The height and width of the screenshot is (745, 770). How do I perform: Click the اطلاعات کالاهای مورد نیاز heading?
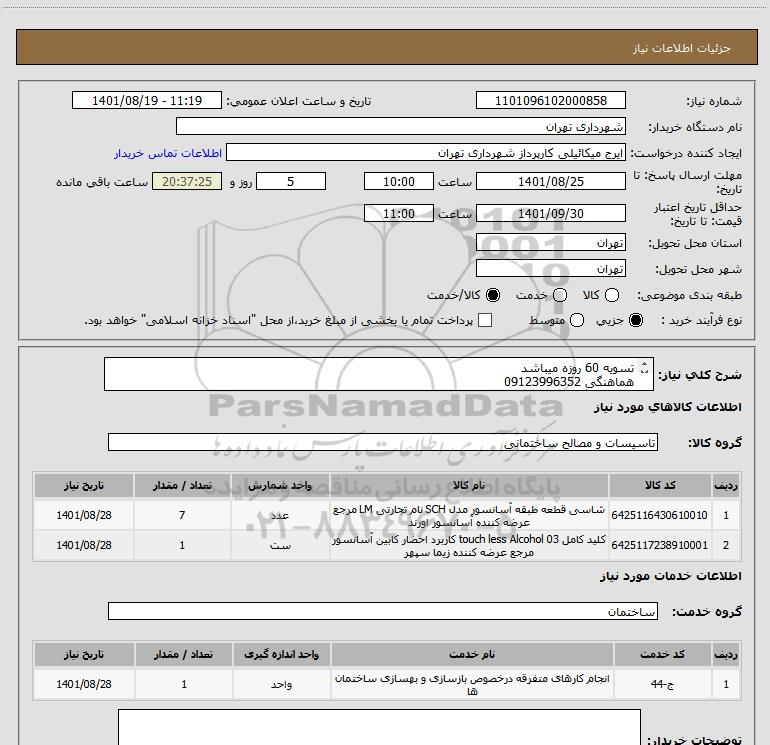tap(668, 407)
